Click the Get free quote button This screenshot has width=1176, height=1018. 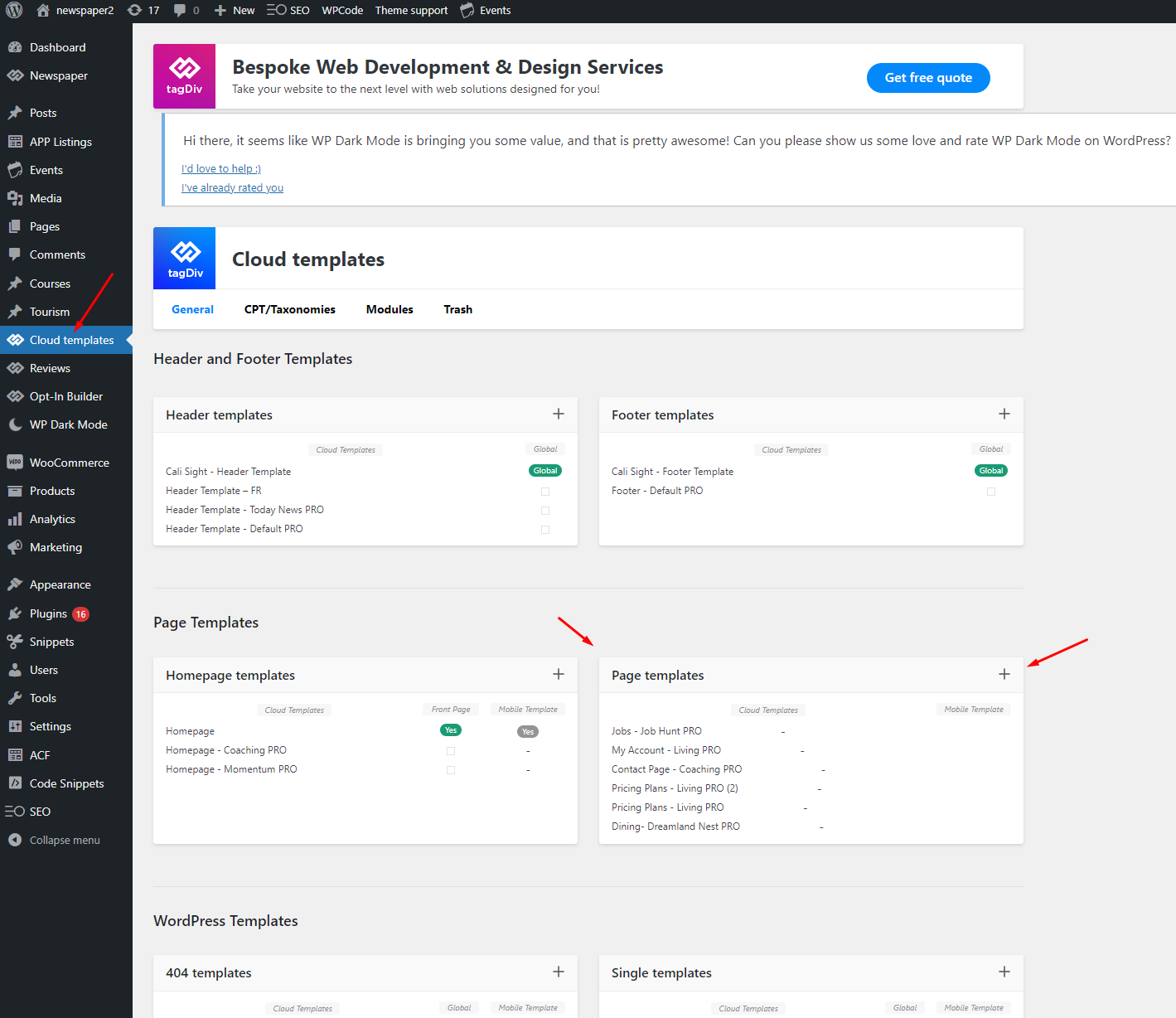pyautogui.click(x=928, y=78)
